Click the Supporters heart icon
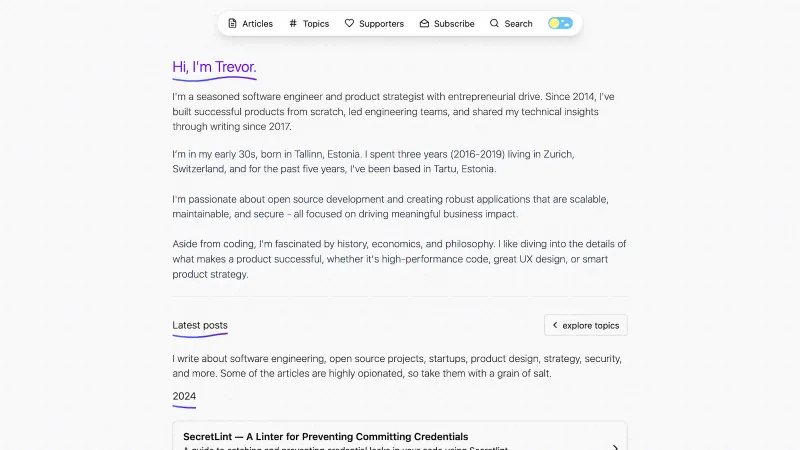800x450 pixels. pyautogui.click(x=349, y=23)
